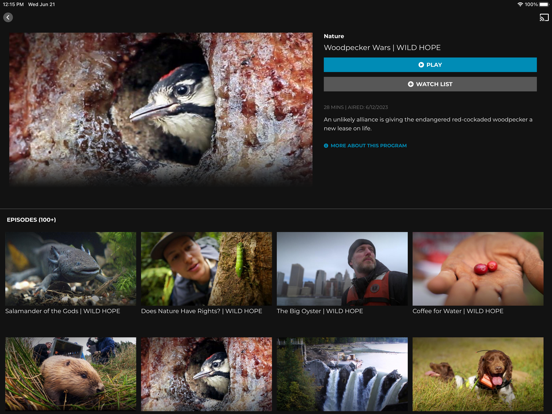Viewport: 552px width, 414px height.
Task: Open The Big Oyster thumbnail
Action: tap(342, 269)
